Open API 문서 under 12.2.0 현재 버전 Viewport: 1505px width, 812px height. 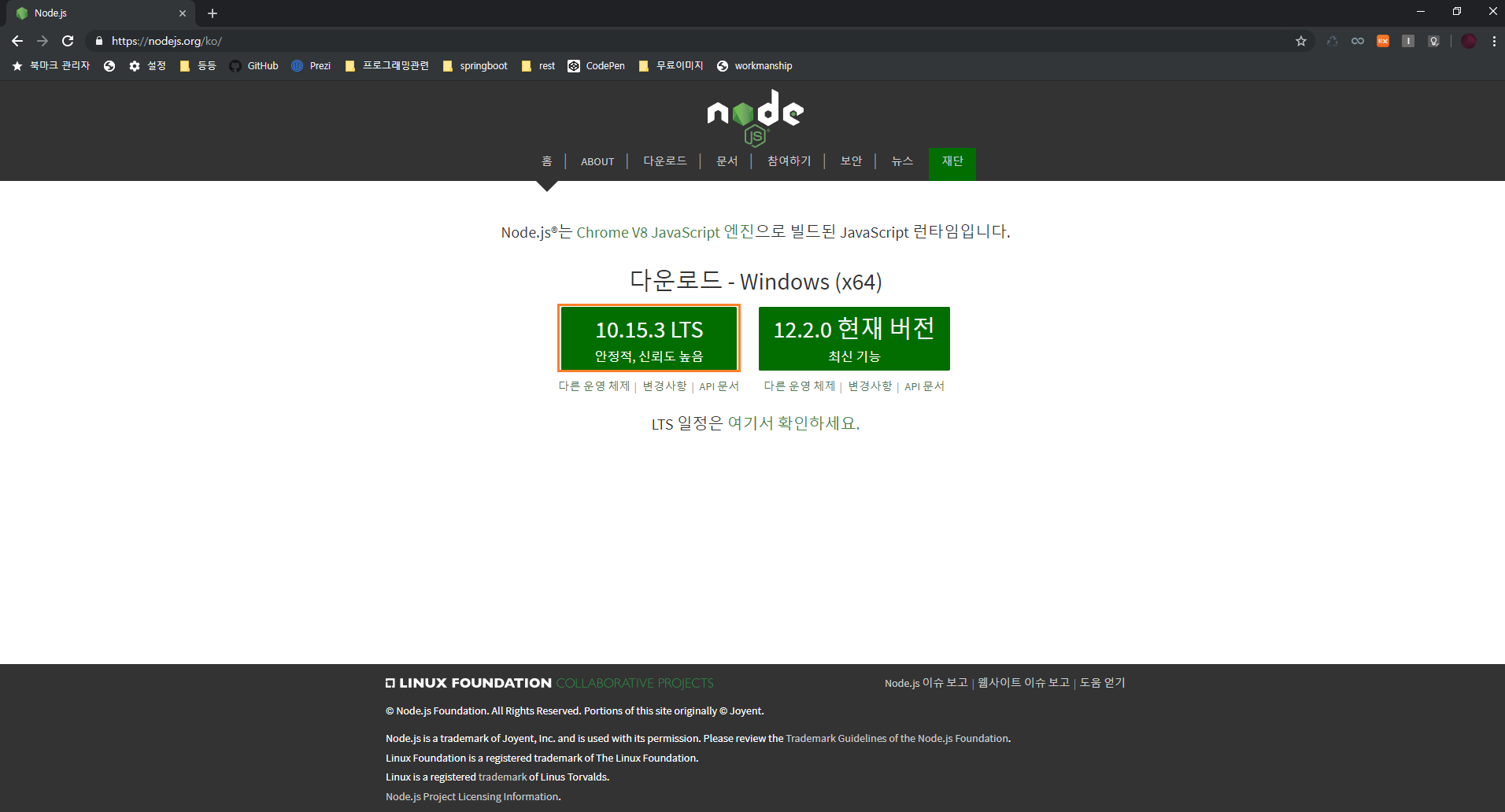[924, 386]
